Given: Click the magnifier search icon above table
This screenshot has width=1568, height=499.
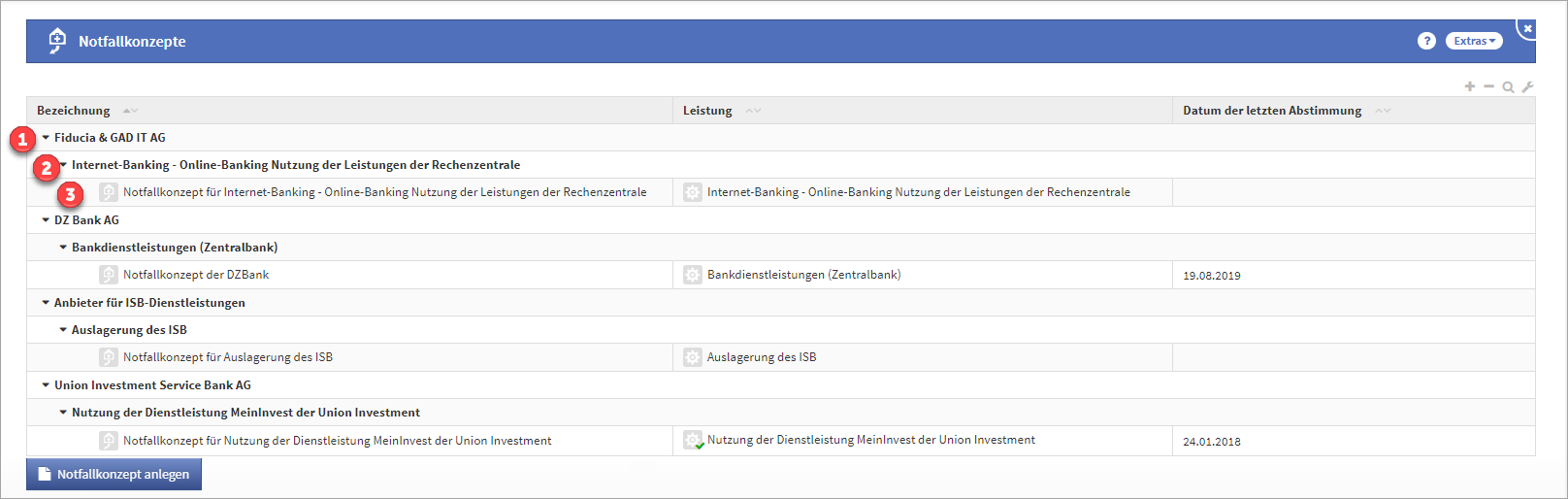Looking at the screenshot, I should (1508, 87).
